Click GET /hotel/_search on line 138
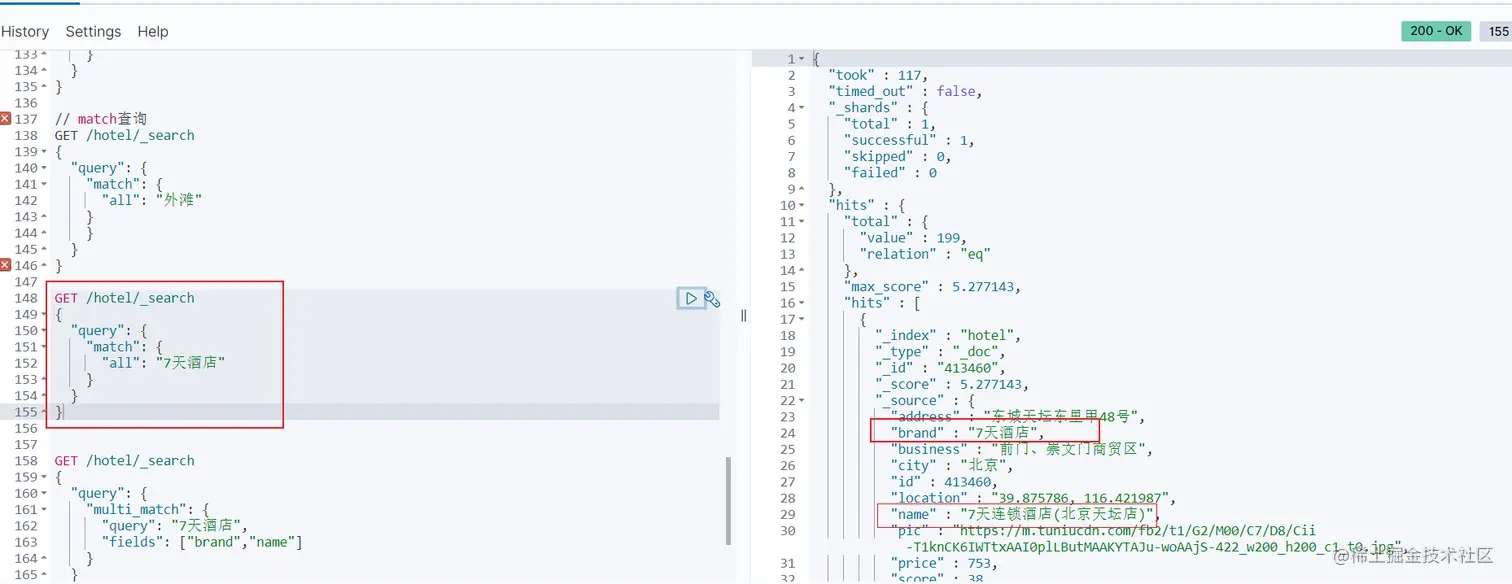 tap(125, 135)
